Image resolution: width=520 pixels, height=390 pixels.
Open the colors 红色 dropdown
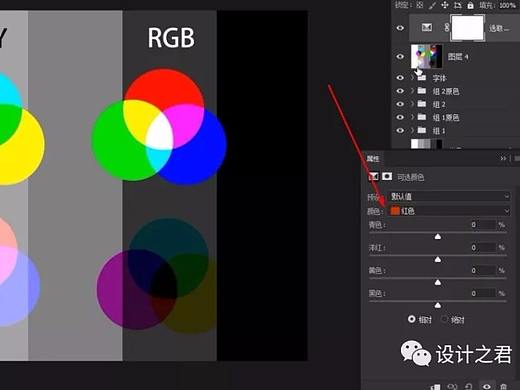[x=449, y=211]
